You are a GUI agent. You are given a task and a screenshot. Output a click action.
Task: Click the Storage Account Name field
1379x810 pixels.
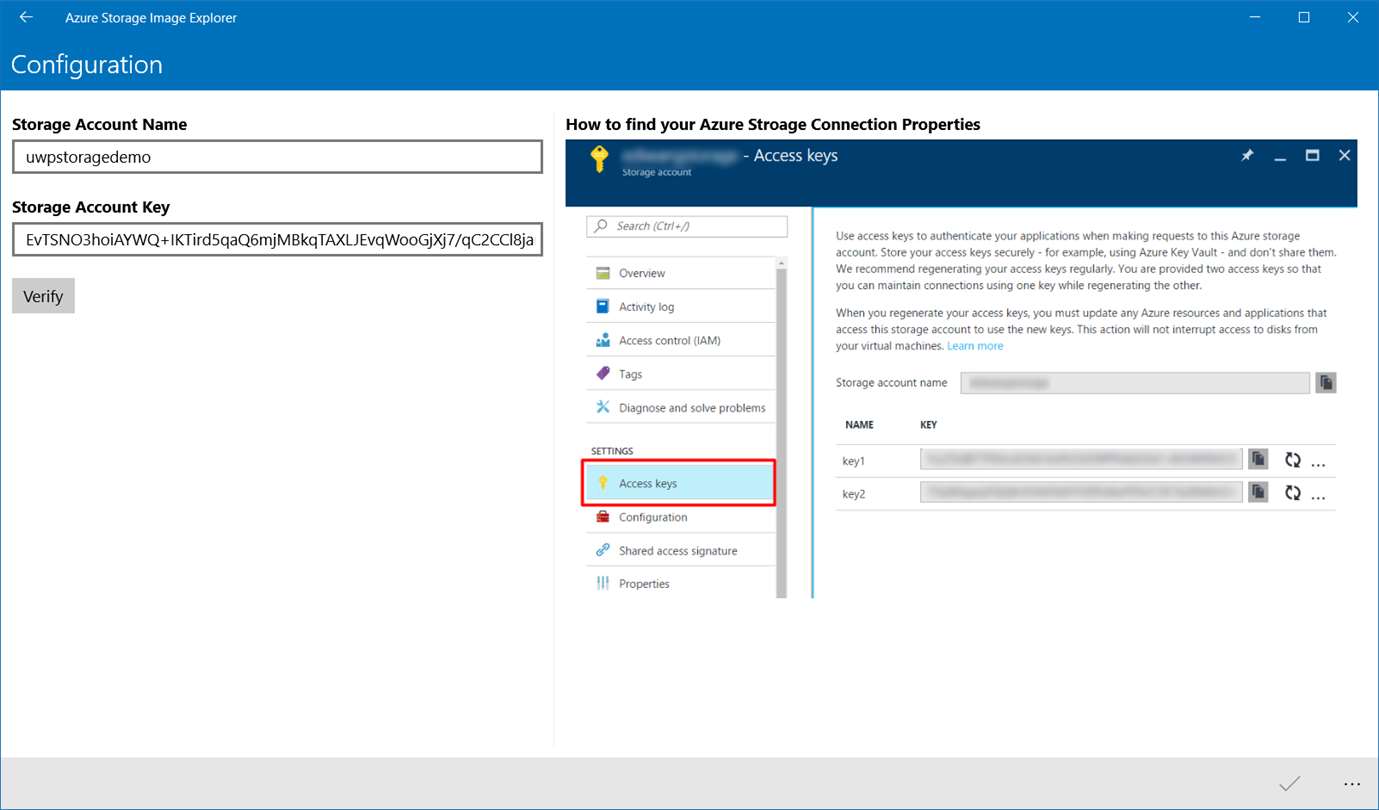pyautogui.click(x=277, y=157)
